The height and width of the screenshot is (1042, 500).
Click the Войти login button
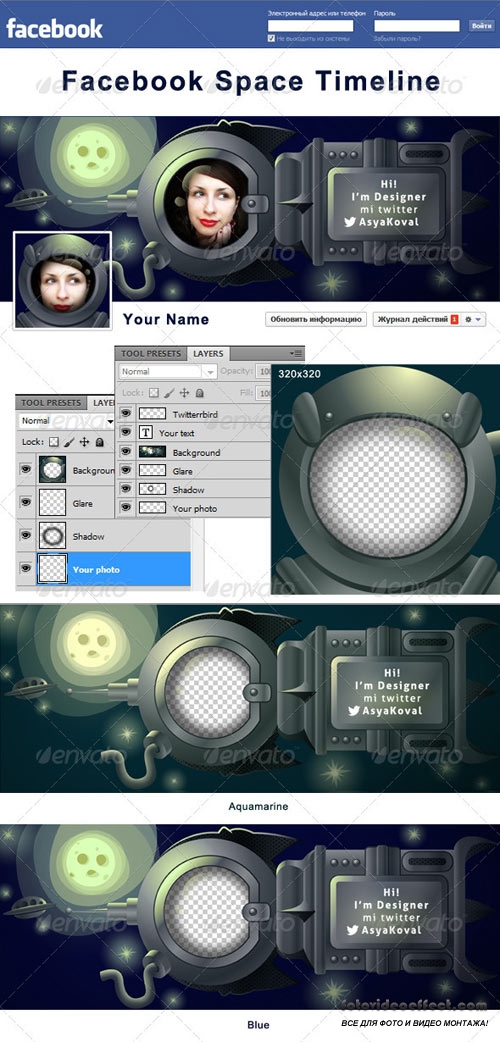pos(481,26)
